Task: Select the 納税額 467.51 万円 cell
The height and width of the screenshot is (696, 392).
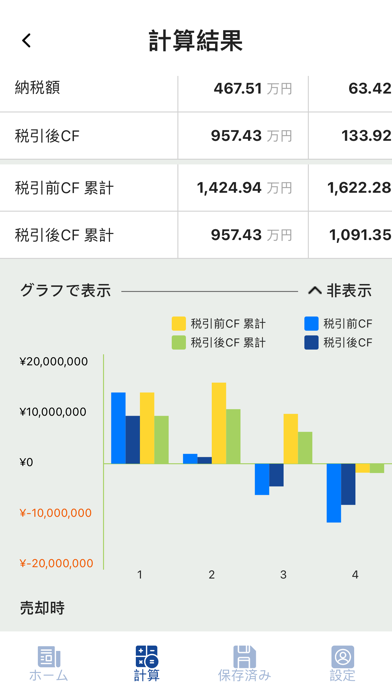Action: coord(243,88)
